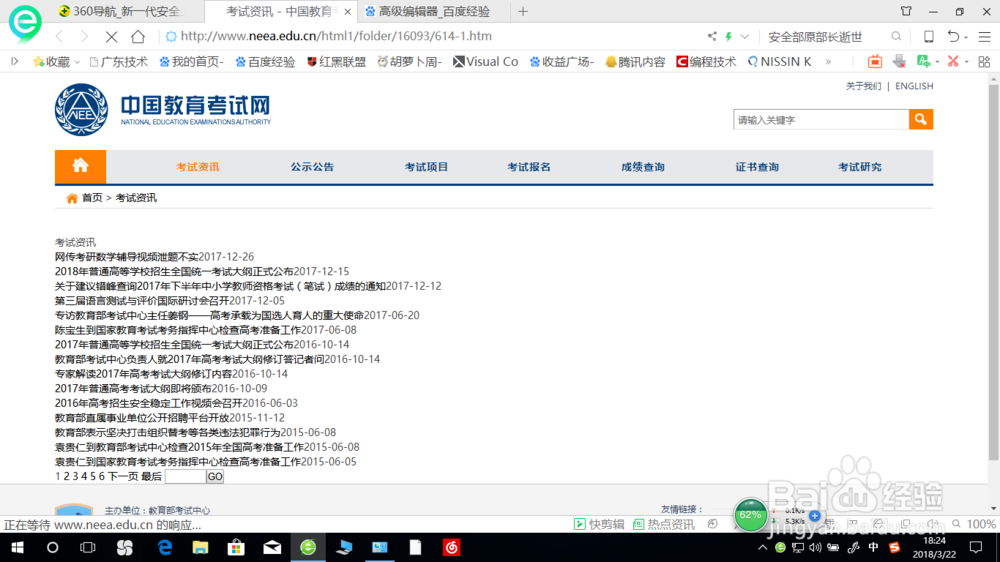
Task: Click the red scissors screenshot icon
Action: point(953,61)
